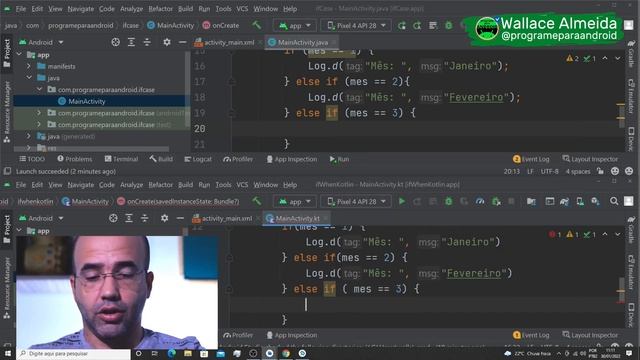Click Debug app bug icon in lower toolbar

[x=449, y=201]
